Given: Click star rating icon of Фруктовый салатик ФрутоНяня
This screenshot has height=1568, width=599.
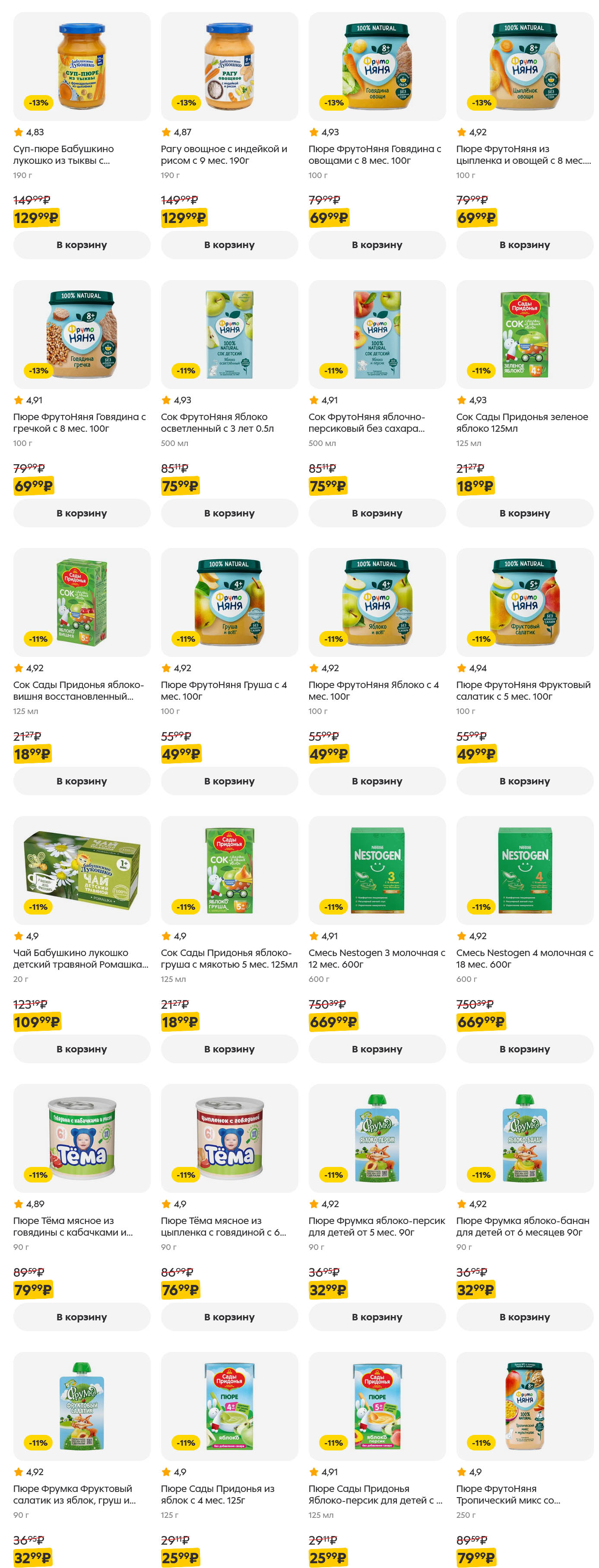Looking at the screenshot, I should tap(462, 668).
